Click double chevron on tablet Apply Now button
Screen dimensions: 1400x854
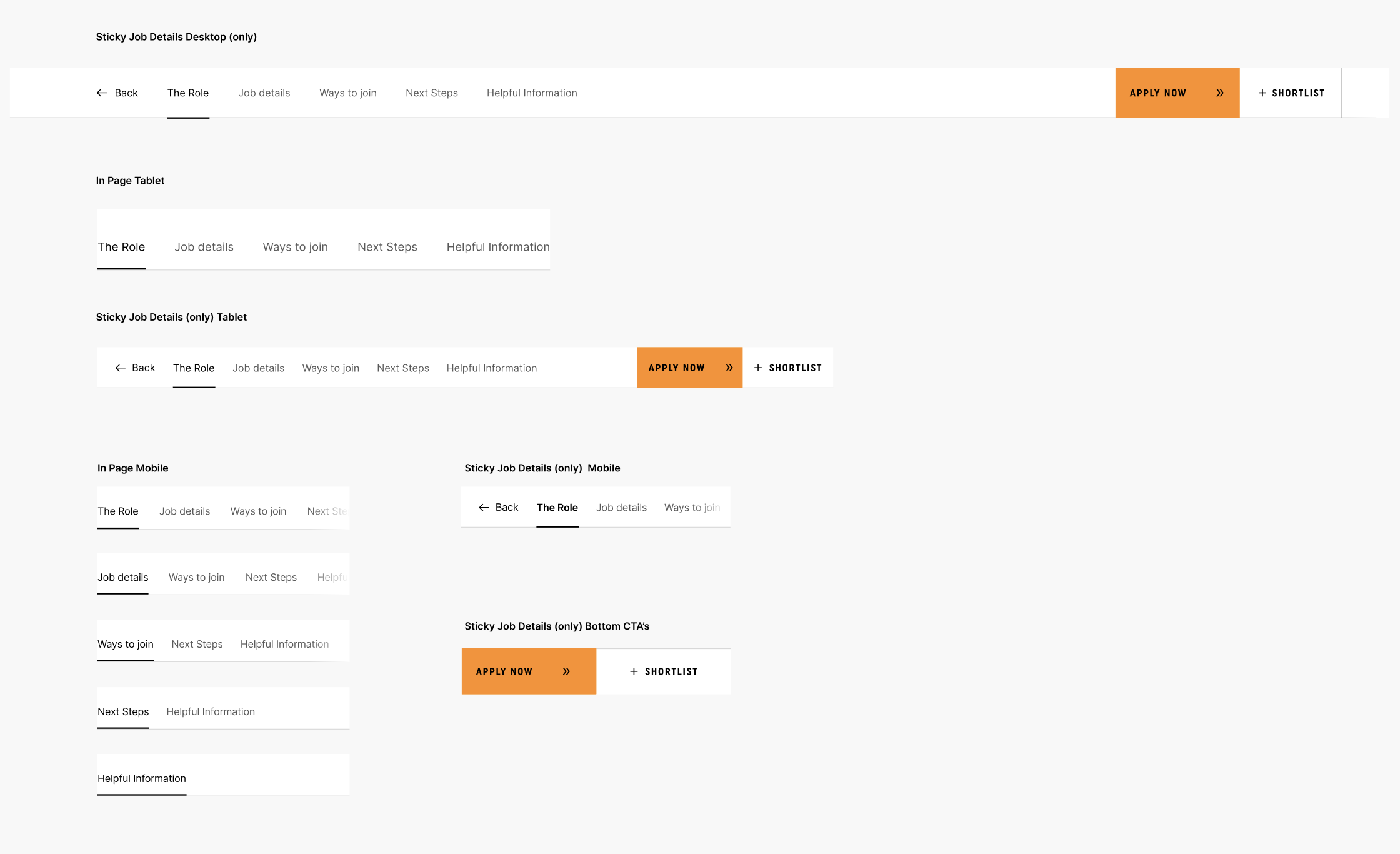[729, 368]
